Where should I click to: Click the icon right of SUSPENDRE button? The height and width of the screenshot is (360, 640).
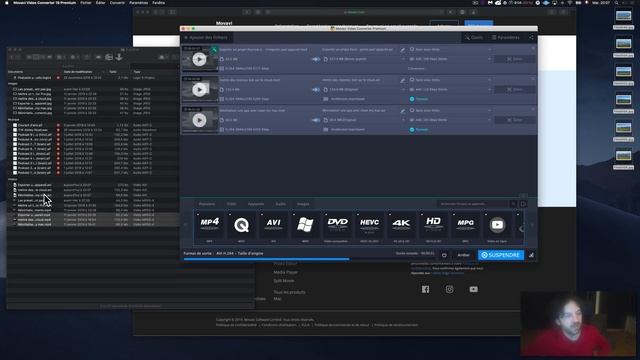tap(531, 255)
